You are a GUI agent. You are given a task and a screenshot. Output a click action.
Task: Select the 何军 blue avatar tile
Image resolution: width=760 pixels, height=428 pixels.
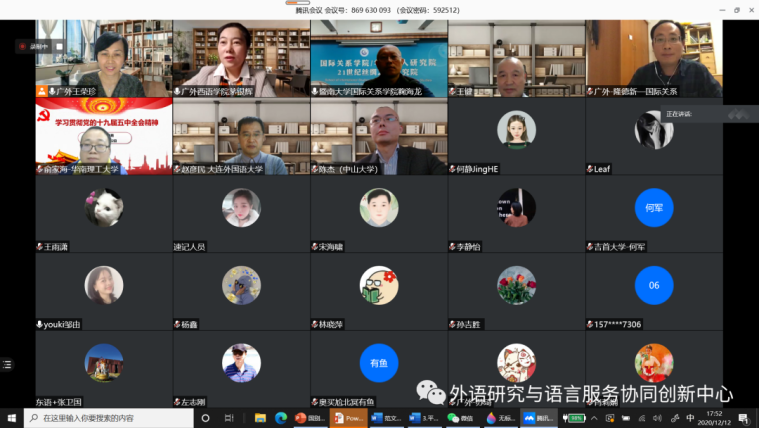point(654,207)
